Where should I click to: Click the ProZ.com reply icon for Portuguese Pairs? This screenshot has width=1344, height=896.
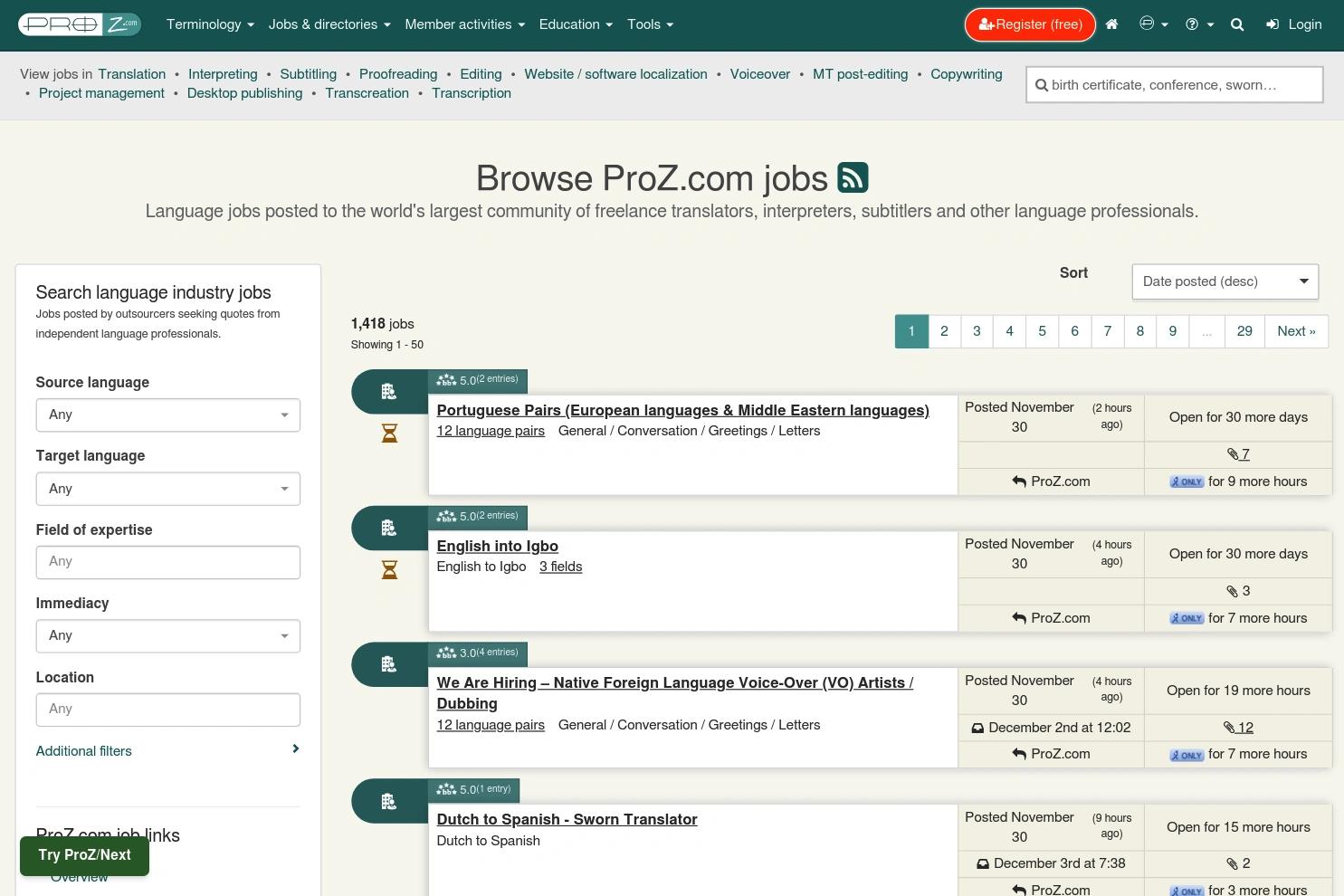pyautogui.click(x=1019, y=481)
